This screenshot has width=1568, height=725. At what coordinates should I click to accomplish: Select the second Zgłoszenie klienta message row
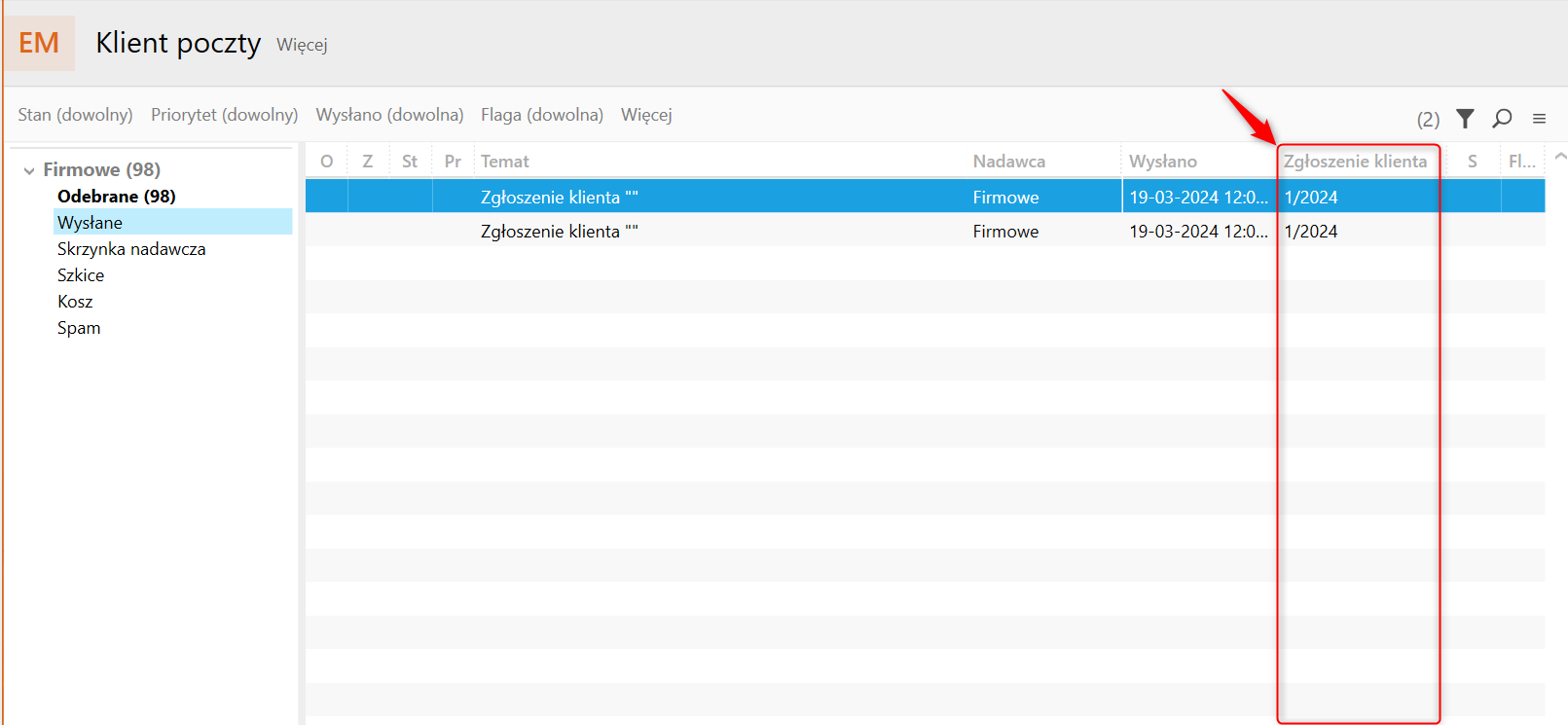coord(681,232)
